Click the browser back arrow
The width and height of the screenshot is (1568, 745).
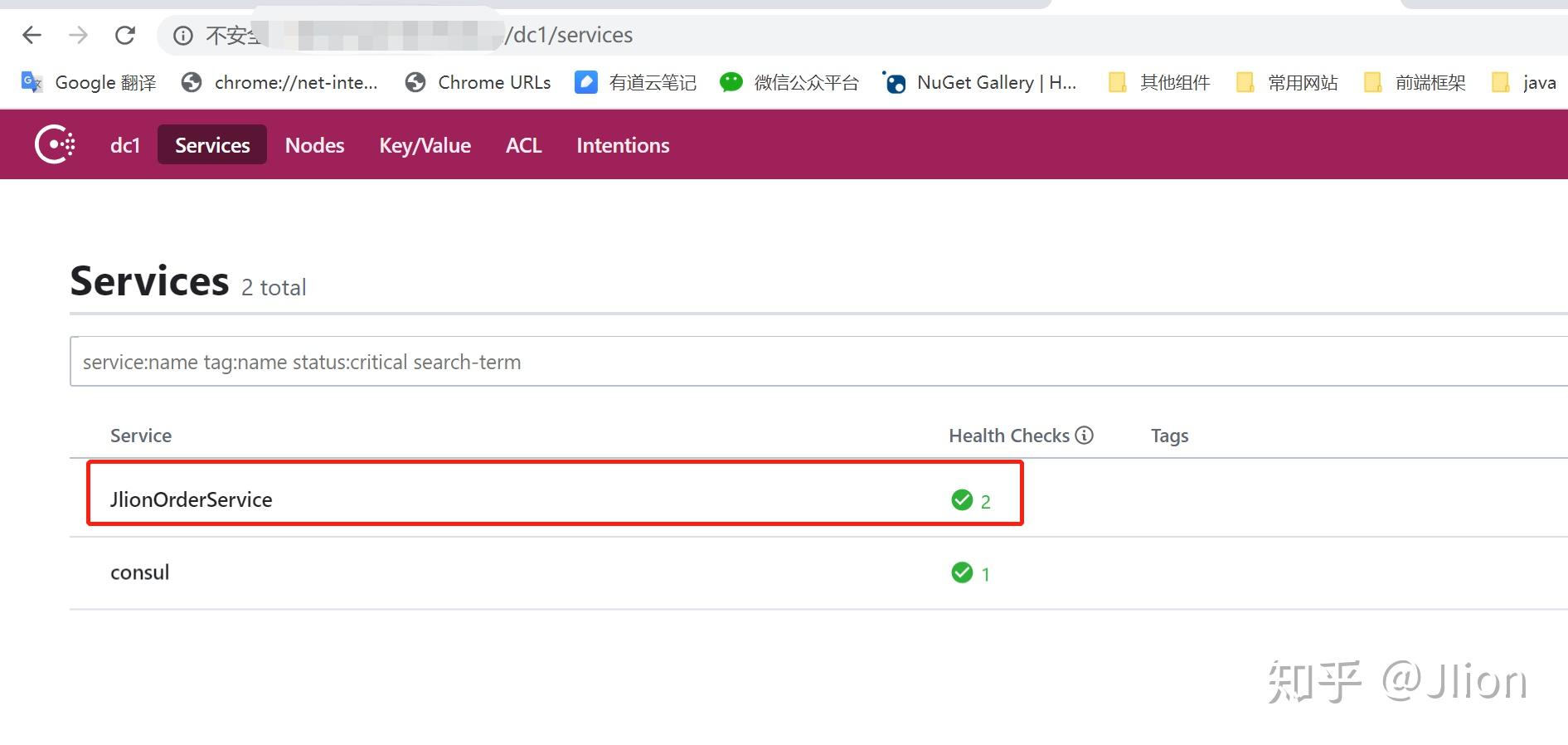click(x=32, y=35)
